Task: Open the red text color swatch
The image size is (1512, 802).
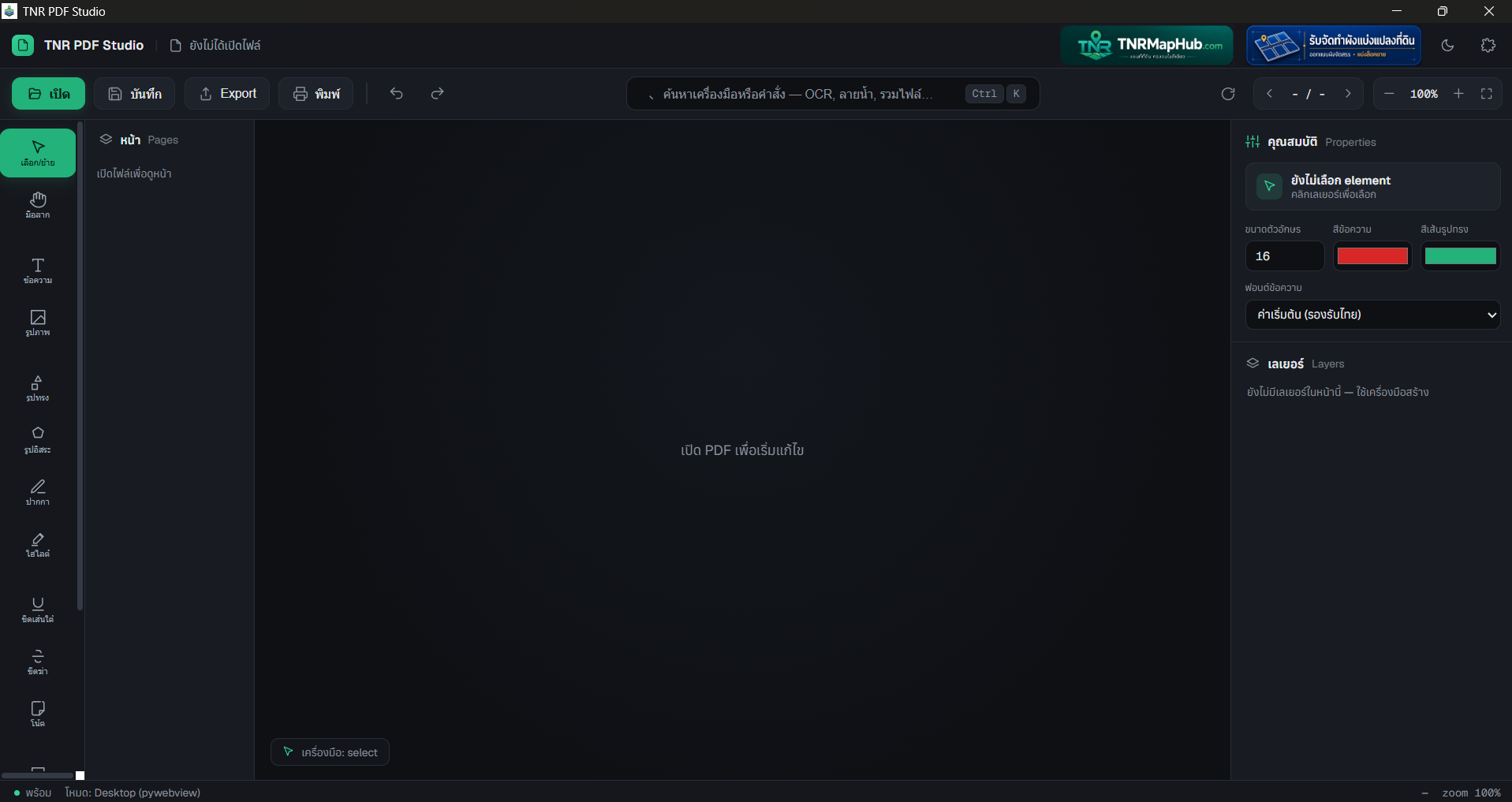Action: pyautogui.click(x=1372, y=256)
